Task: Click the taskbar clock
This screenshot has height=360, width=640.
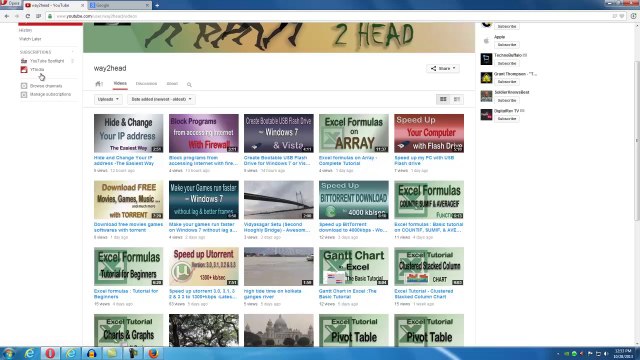Action: point(623,353)
